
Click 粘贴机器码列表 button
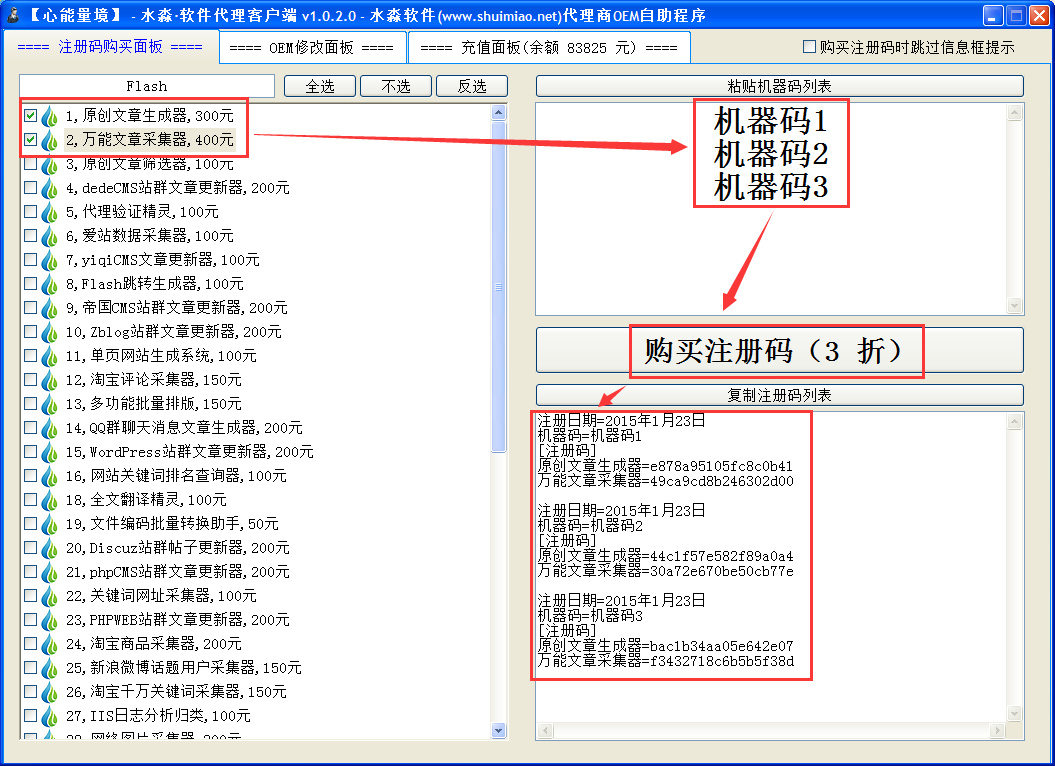[780, 86]
